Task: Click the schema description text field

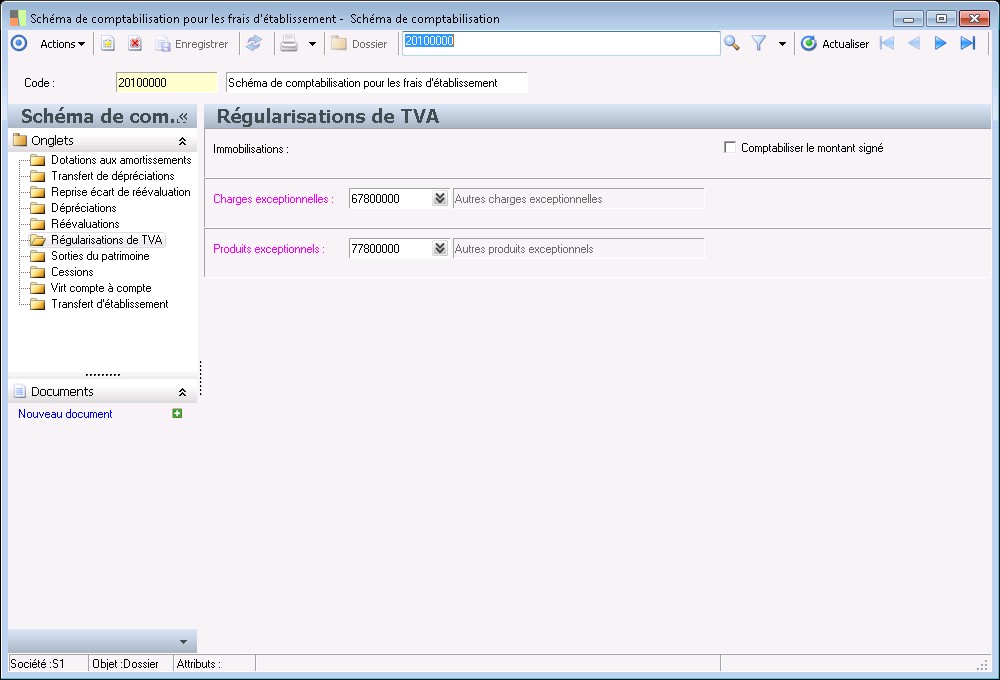Action: [377, 83]
